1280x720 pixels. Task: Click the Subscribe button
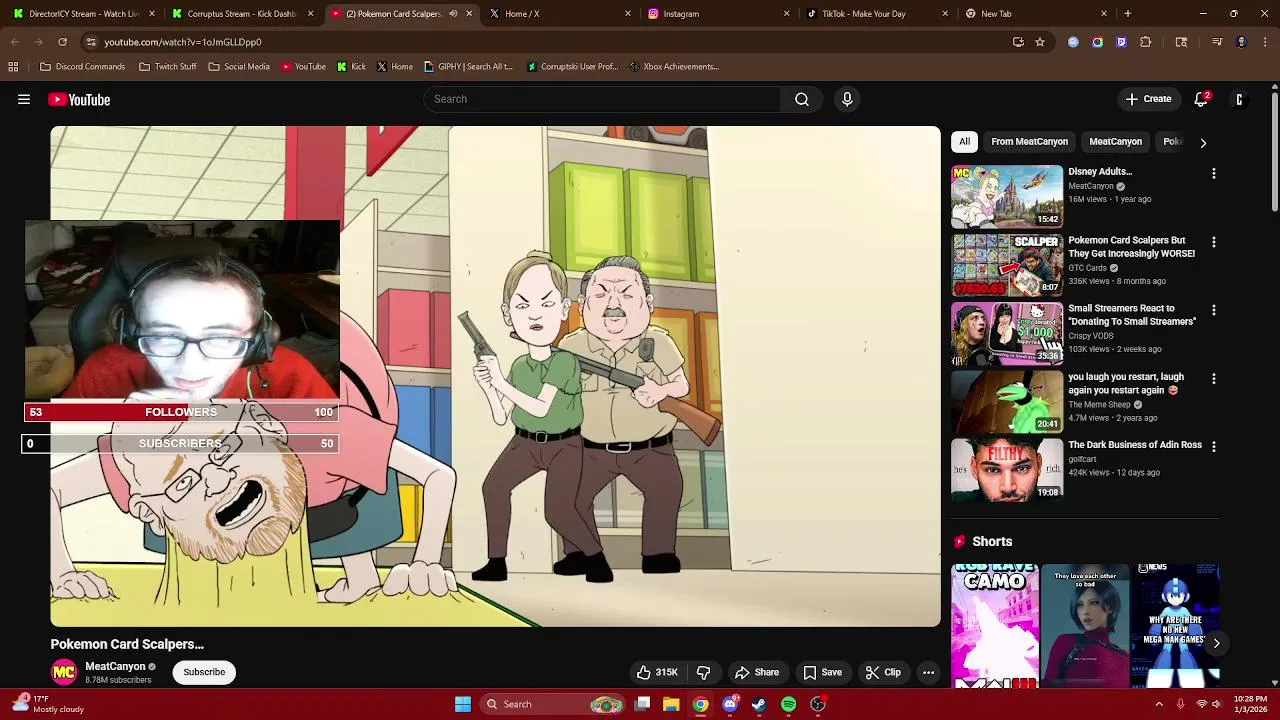204,672
